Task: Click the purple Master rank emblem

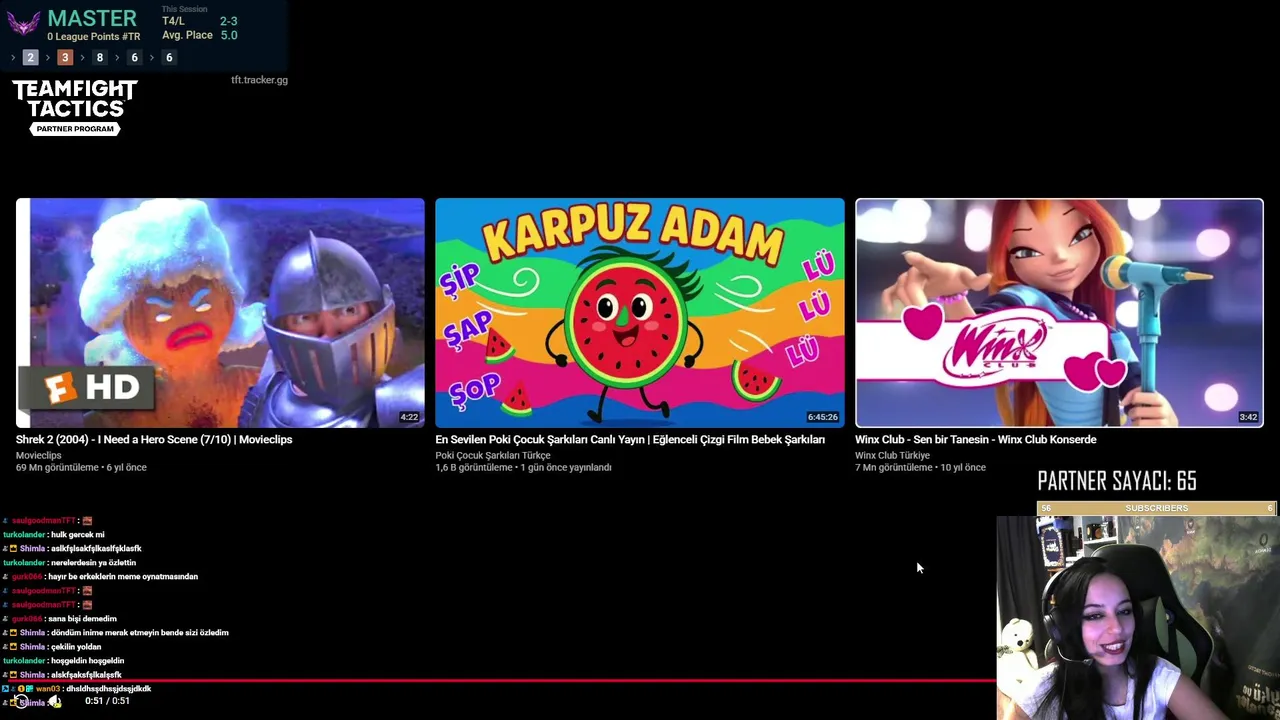Action: tap(23, 23)
